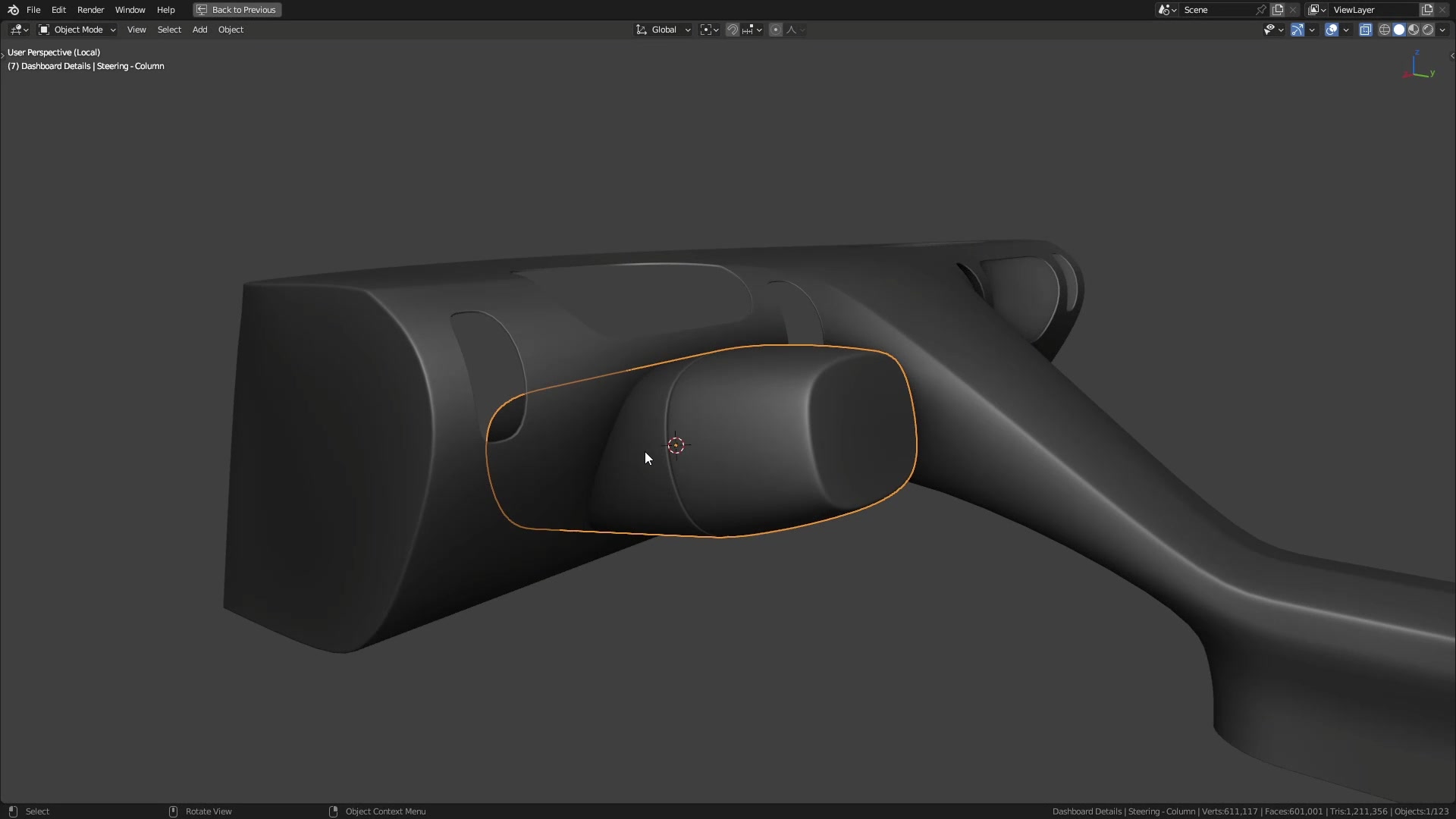Click the Z axis on navigation gizmo
Viewport: 1456px width, 819px height.
[x=1417, y=53]
